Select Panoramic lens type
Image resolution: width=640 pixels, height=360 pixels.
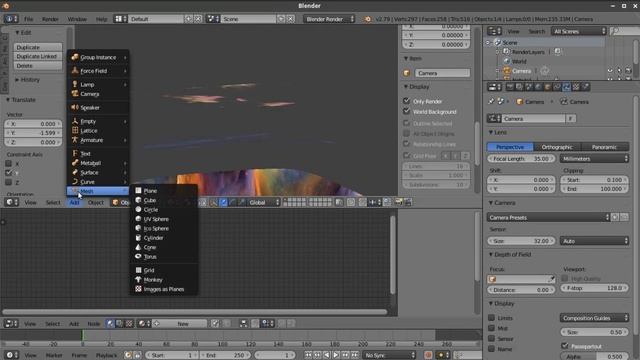604,147
